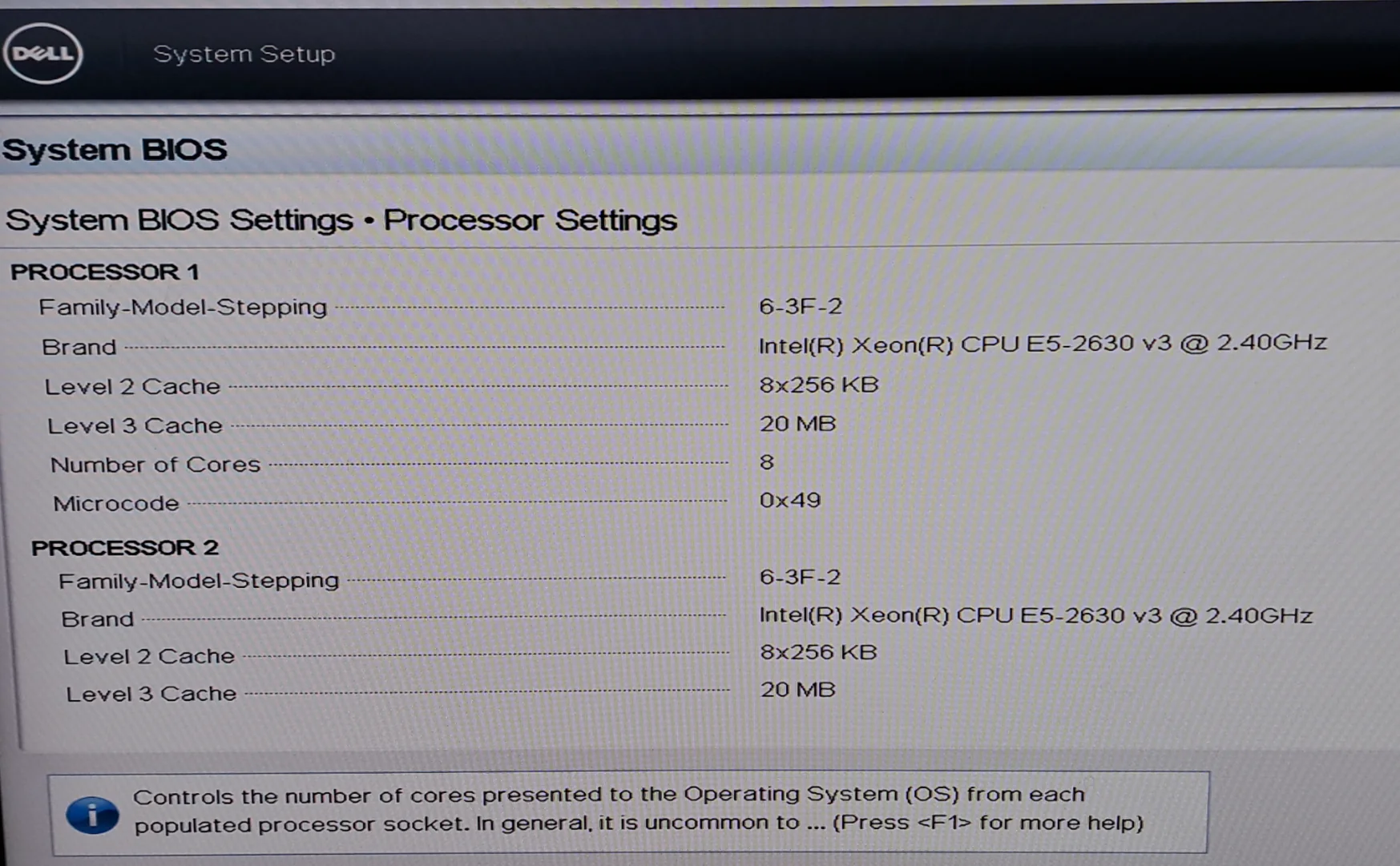The height and width of the screenshot is (866, 1400).
Task: Click the Microcode value 0x49
Action: [790, 500]
